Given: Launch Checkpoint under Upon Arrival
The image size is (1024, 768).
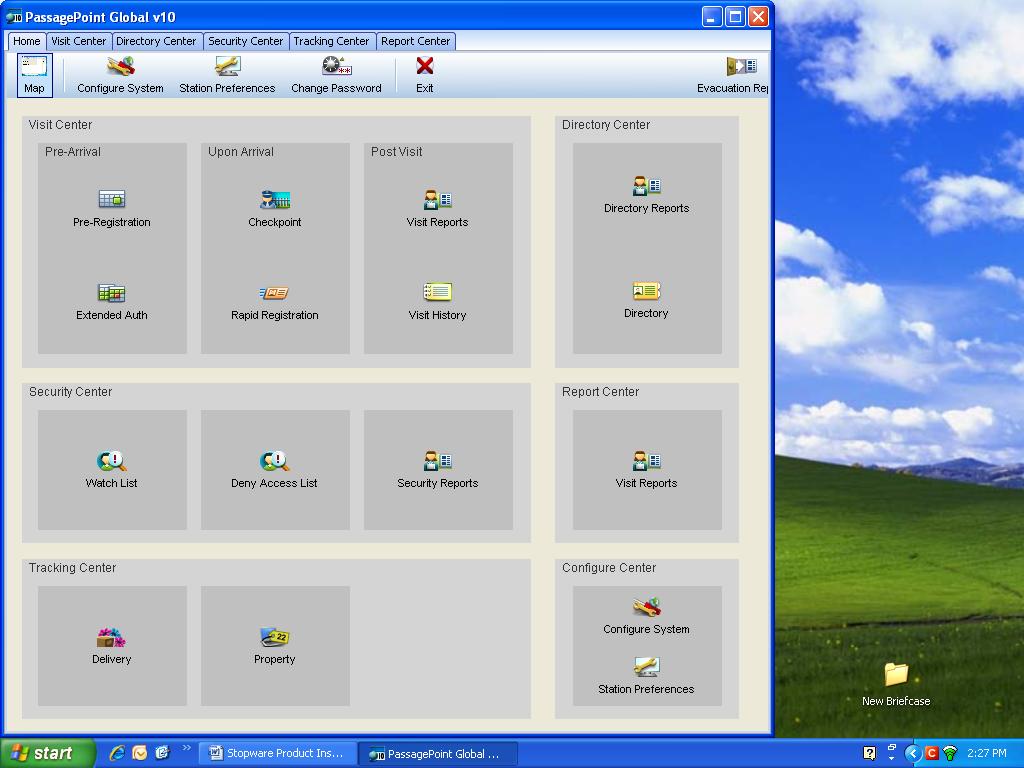Looking at the screenshot, I should pos(274,200).
